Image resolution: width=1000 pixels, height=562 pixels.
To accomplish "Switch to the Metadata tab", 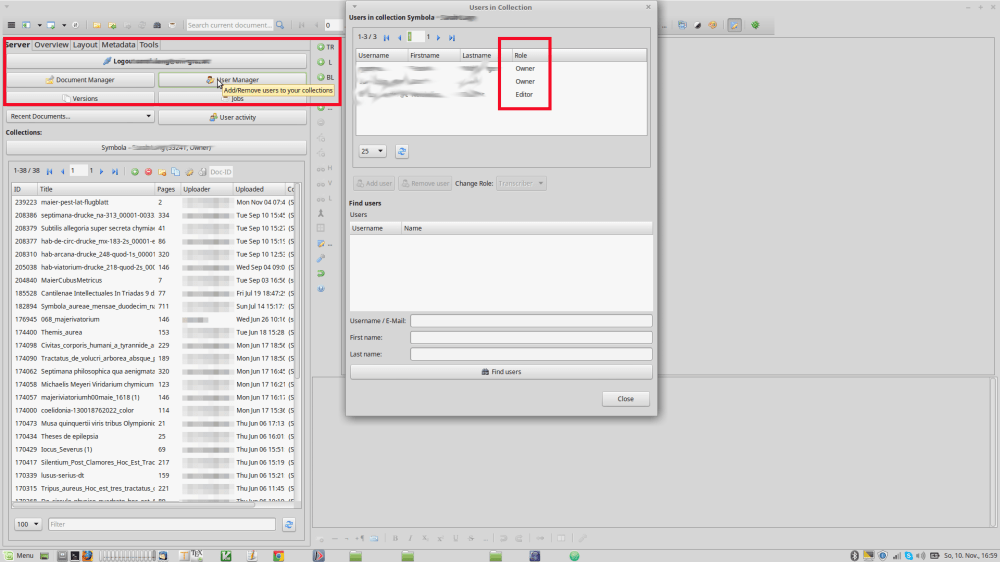I will point(118,45).
